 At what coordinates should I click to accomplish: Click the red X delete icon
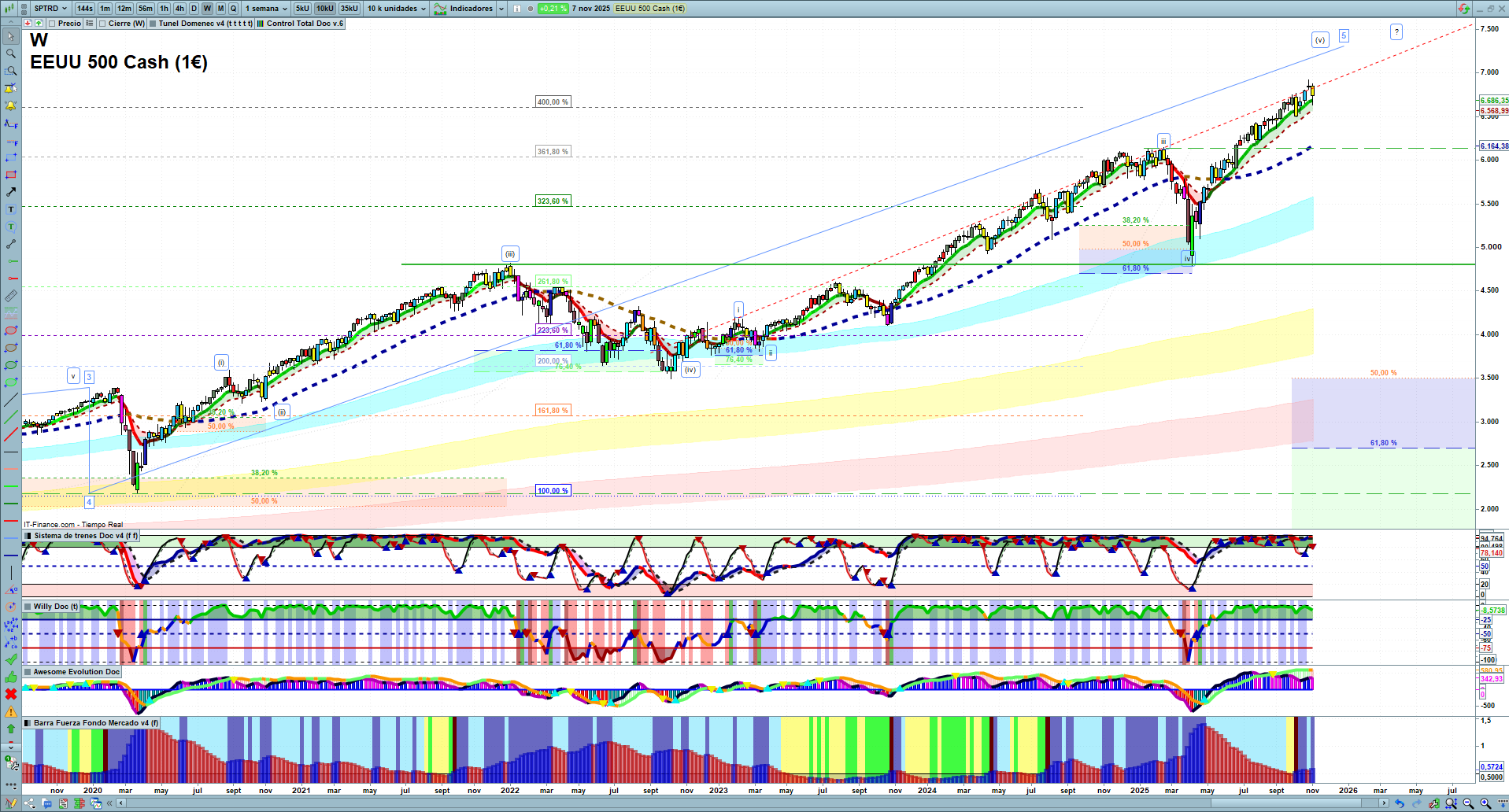click(x=10, y=694)
